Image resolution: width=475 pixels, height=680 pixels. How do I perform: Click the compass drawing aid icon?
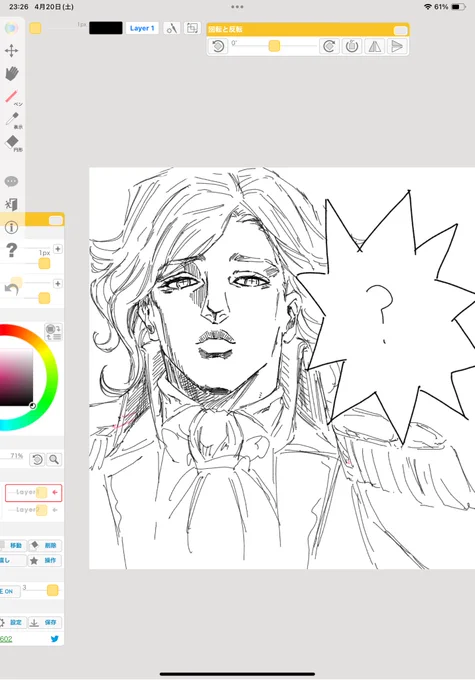[172, 28]
